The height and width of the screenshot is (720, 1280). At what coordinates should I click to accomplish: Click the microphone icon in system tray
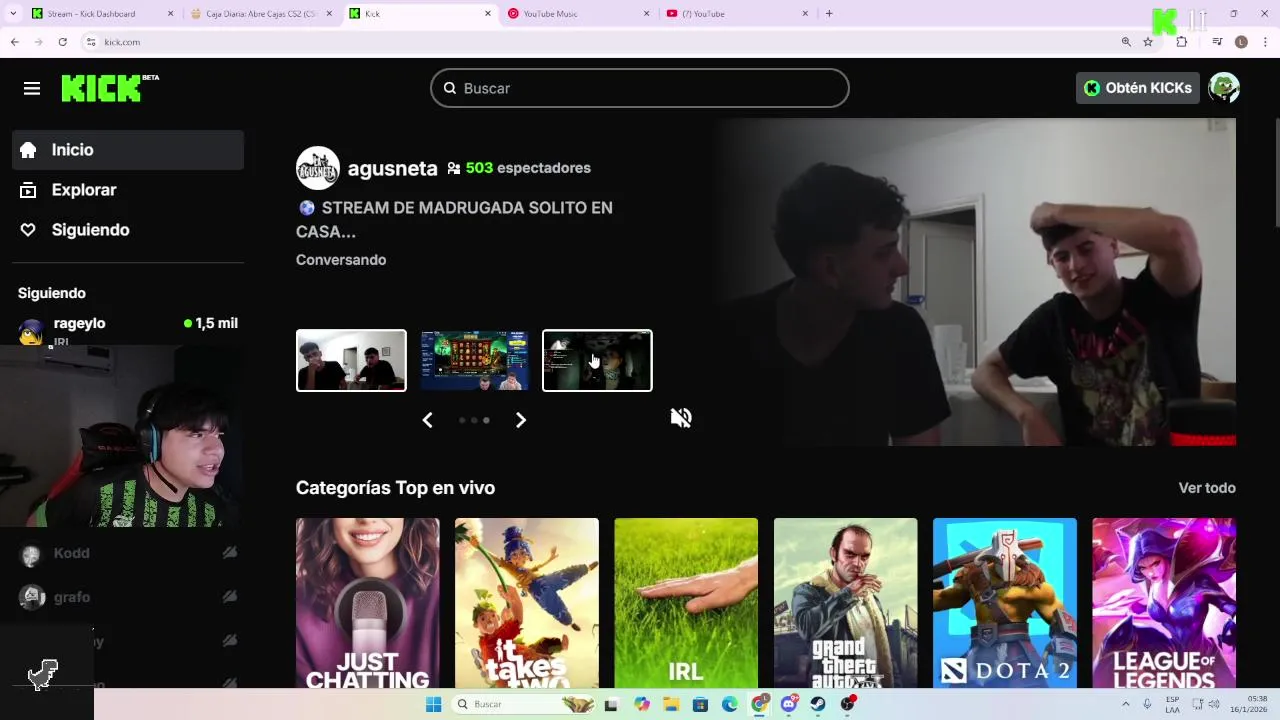pyautogui.click(x=1147, y=705)
